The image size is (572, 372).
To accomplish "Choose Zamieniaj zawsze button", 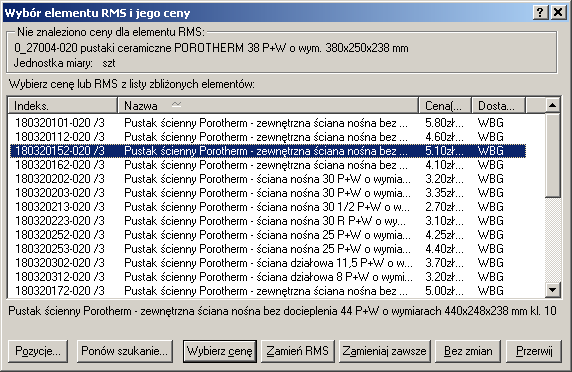I will 384,351.
